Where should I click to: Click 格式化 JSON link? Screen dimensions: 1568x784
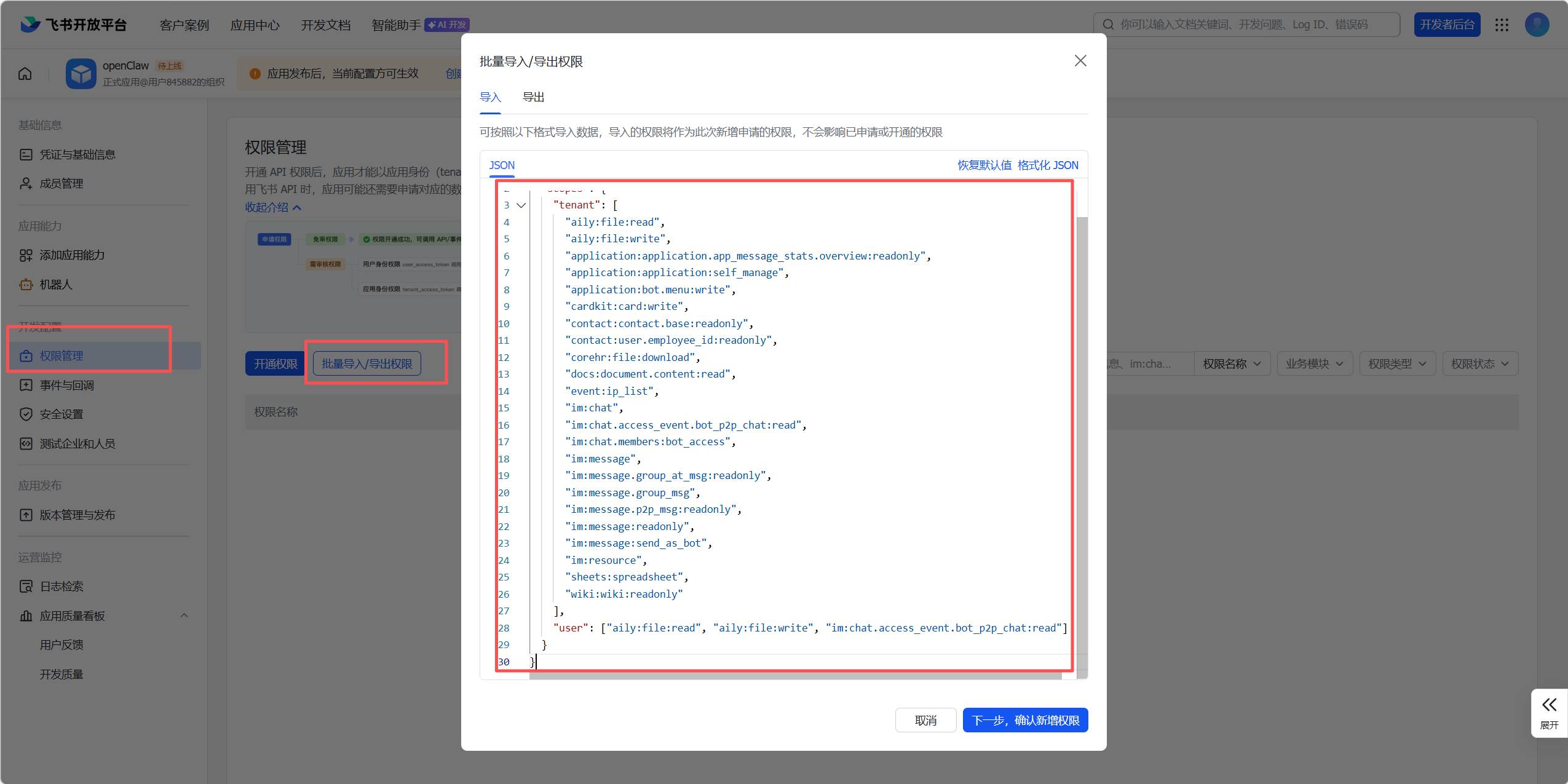tap(1048, 165)
